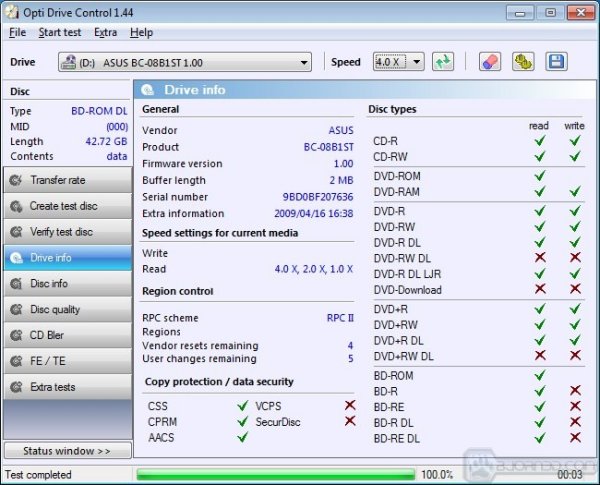Click the green progress bar
The image size is (600, 485).
276,474
